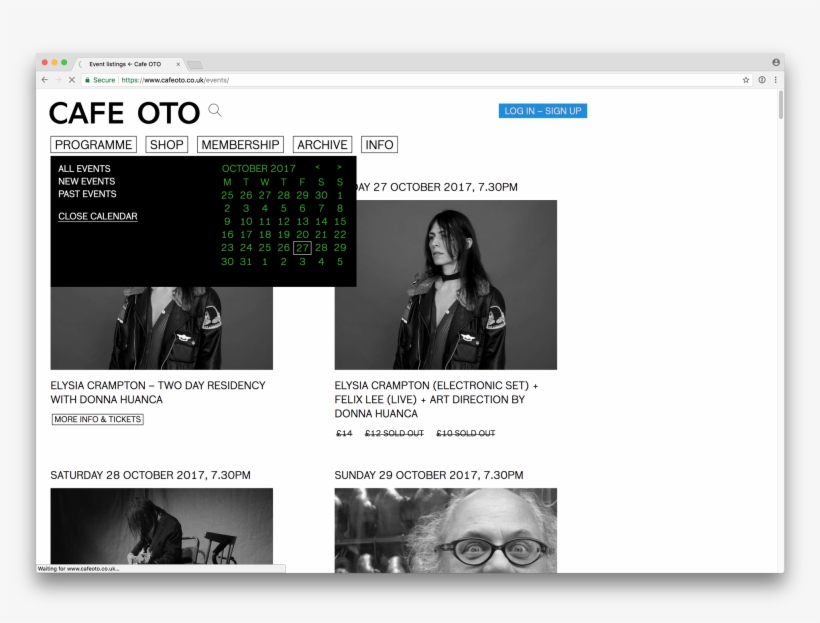Click the OCTOBER 2017 calendar heading
Viewport: 820px width, 623px height.
tap(258, 168)
